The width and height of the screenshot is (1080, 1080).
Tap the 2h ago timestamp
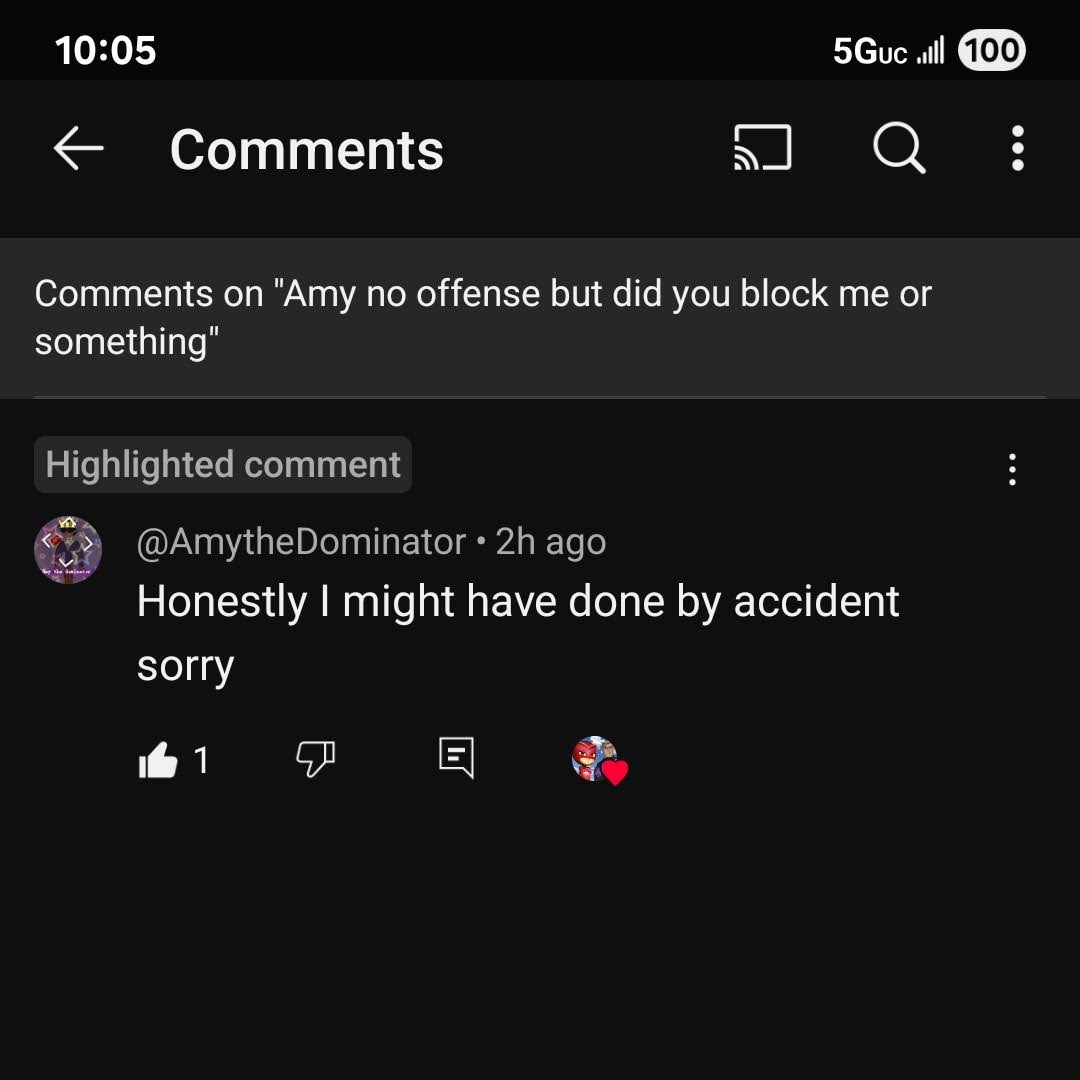(551, 541)
